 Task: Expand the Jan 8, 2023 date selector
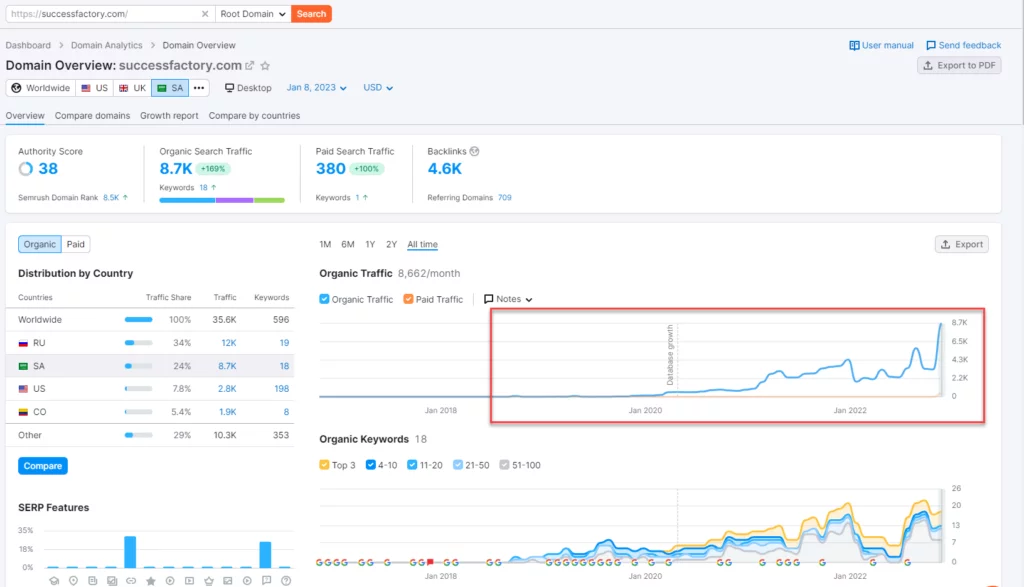[316, 88]
